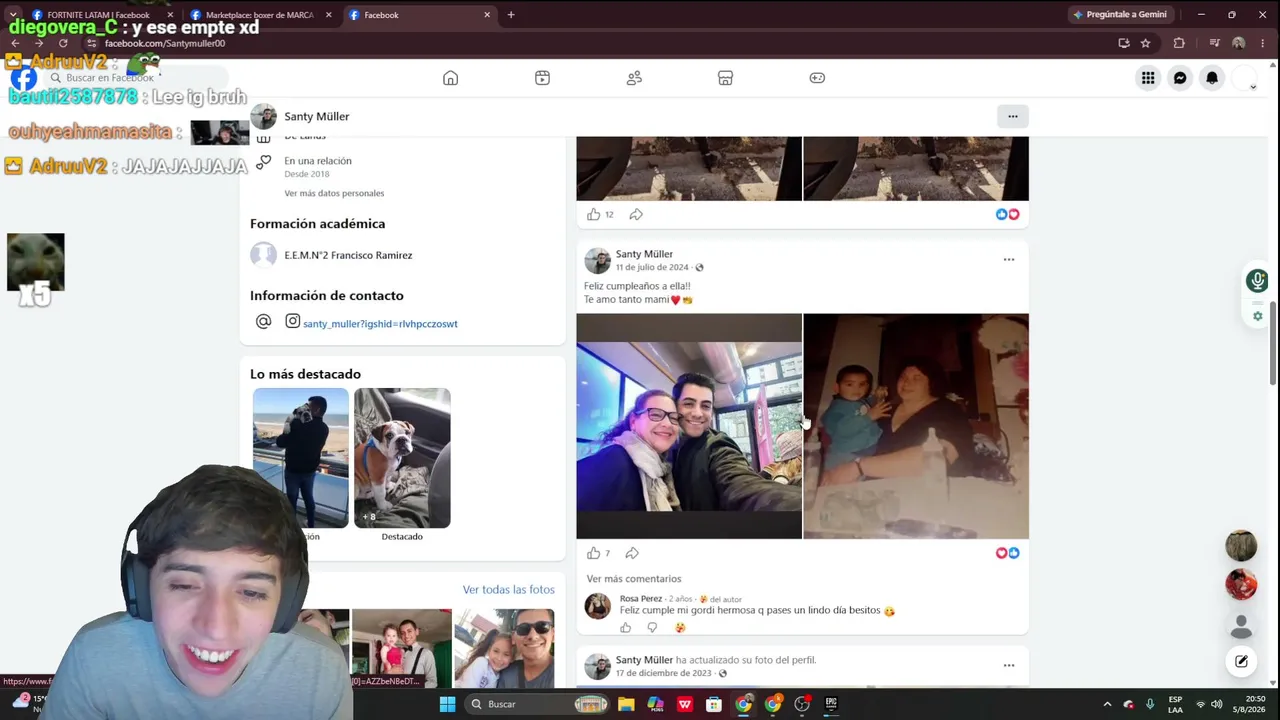The height and width of the screenshot is (720, 1280).
Task: Click the page vertical scrollbar
Action: (x=1273, y=342)
